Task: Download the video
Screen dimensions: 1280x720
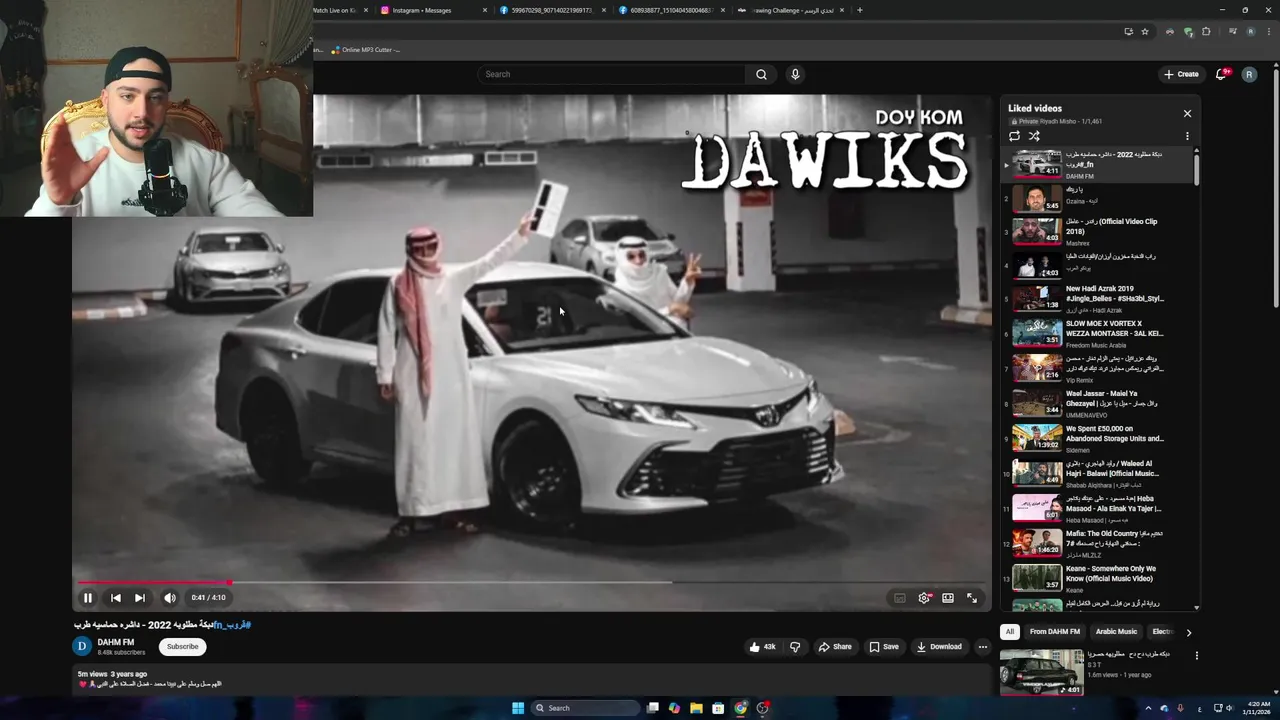Action: pos(939,647)
